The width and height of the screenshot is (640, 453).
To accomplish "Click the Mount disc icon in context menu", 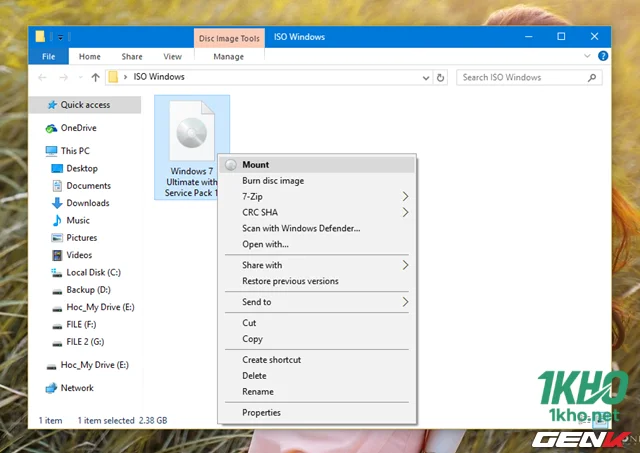I will (x=231, y=164).
